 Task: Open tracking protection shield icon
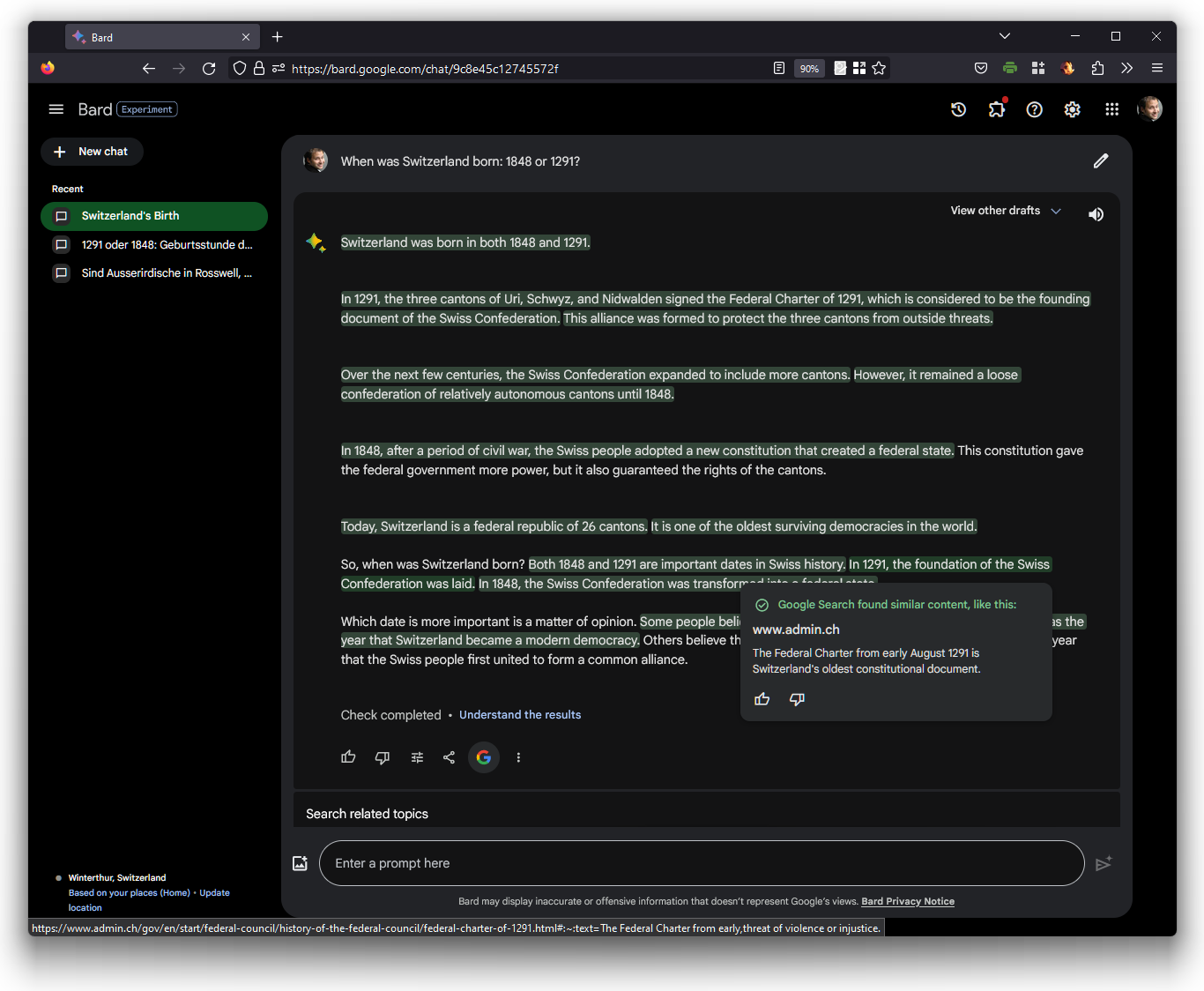pos(240,69)
